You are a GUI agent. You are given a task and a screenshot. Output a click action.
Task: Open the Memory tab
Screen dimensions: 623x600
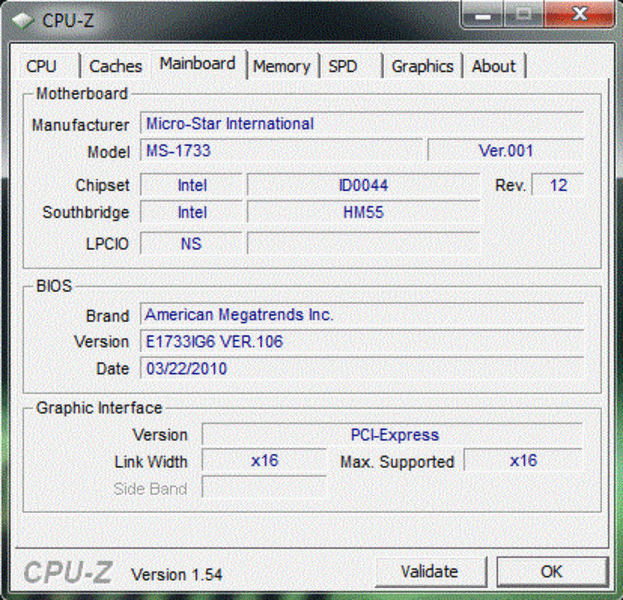pos(282,66)
